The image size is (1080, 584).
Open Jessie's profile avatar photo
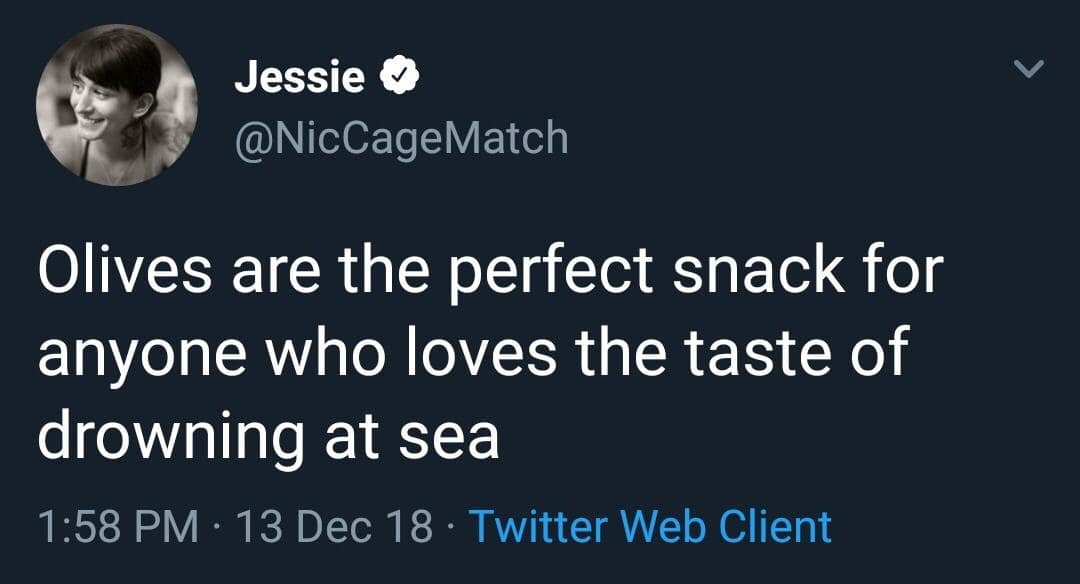point(117,104)
